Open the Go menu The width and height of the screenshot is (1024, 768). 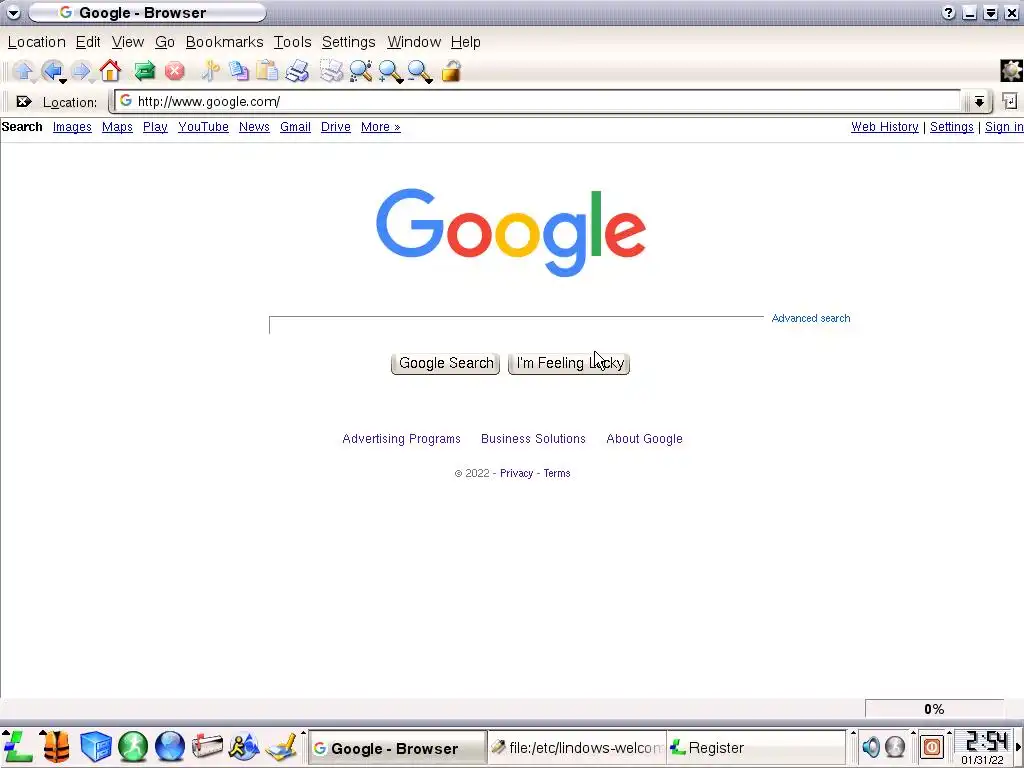click(165, 42)
